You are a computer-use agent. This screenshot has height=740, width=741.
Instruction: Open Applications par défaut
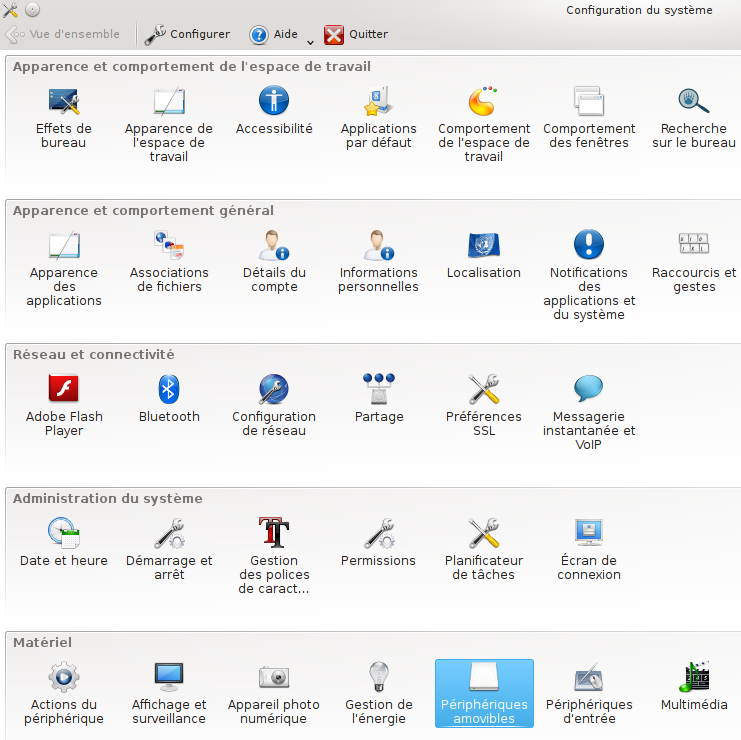pyautogui.click(x=379, y=118)
